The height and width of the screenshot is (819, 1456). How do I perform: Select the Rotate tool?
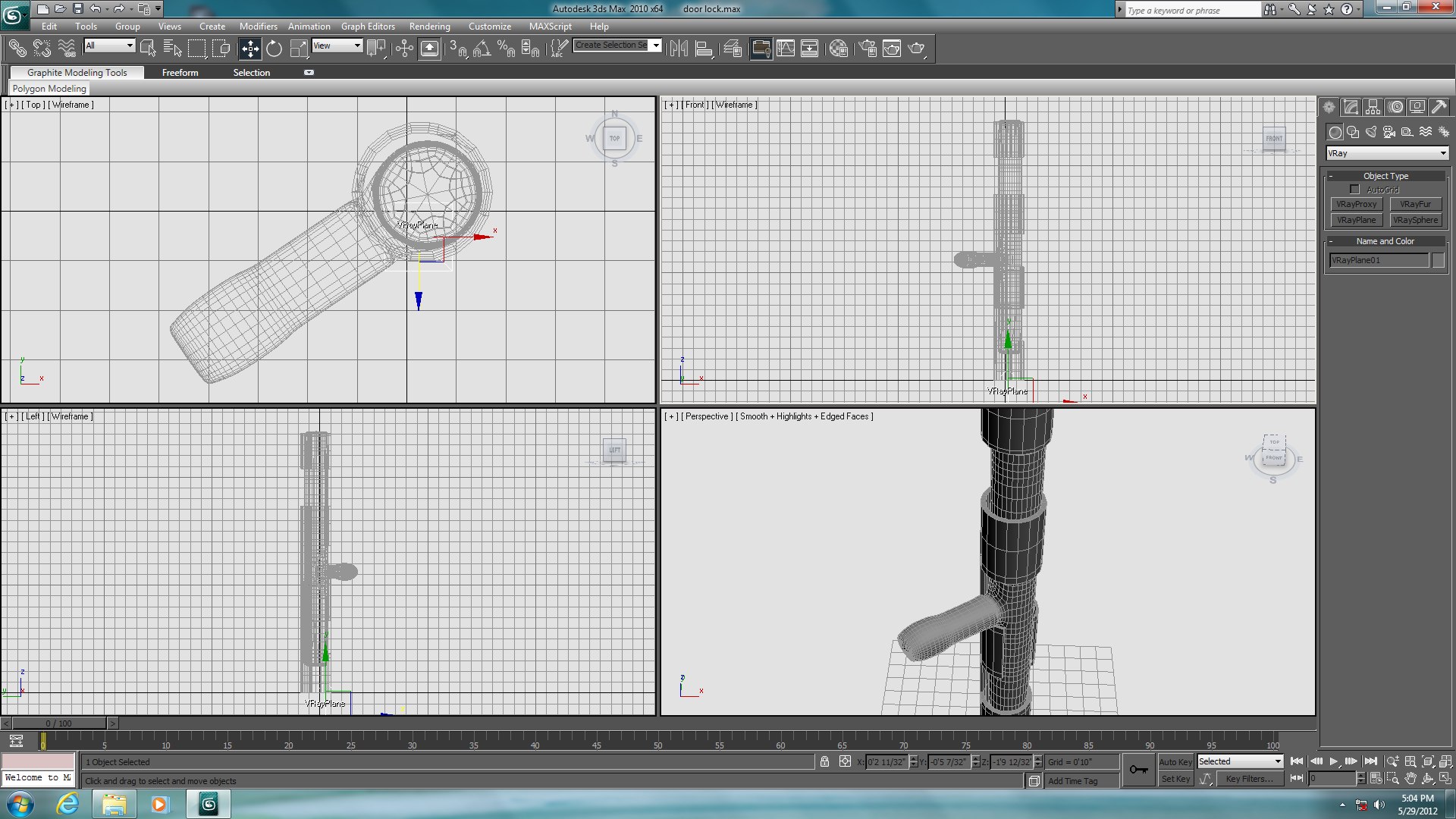274,49
